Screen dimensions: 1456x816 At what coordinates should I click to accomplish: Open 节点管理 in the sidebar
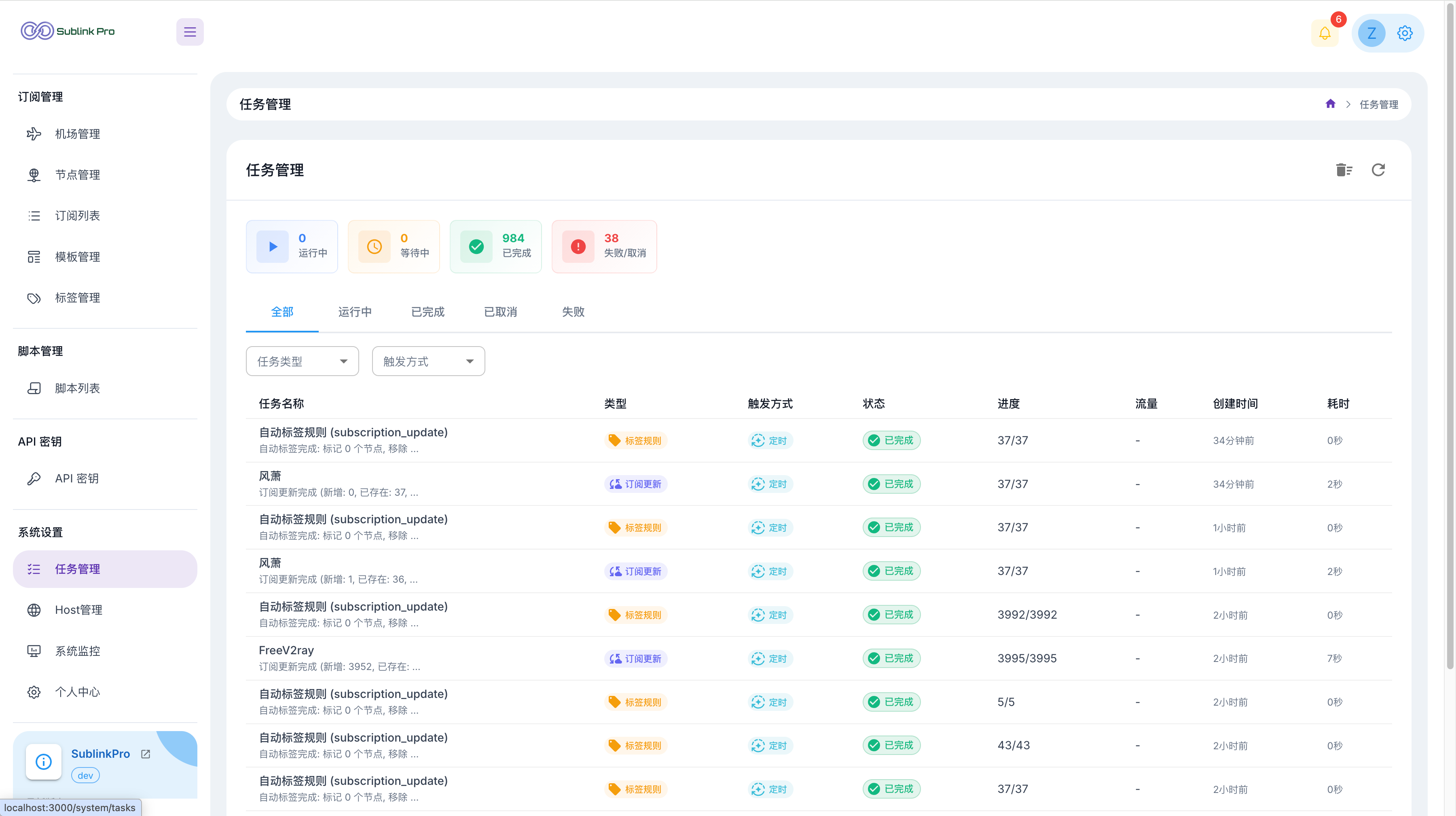tap(105, 175)
